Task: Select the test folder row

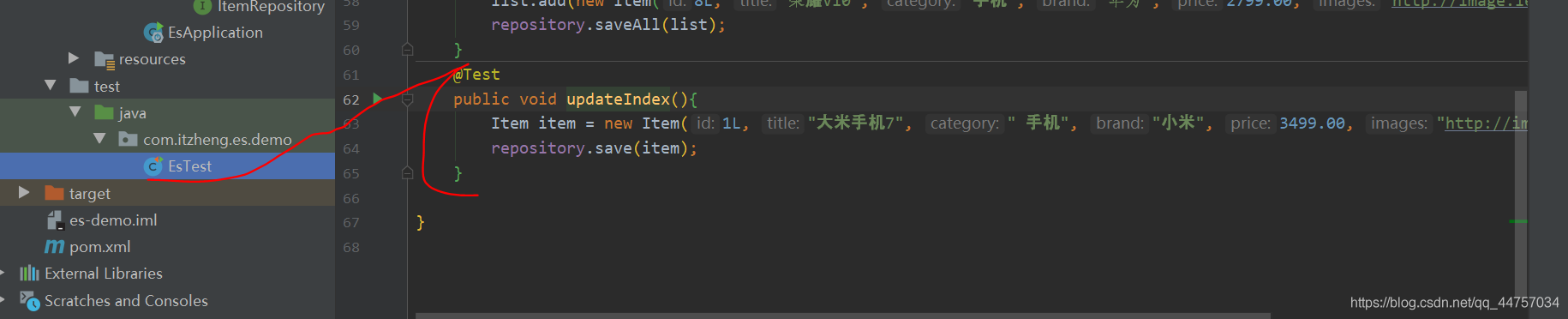Action: (x=167, y=86)
